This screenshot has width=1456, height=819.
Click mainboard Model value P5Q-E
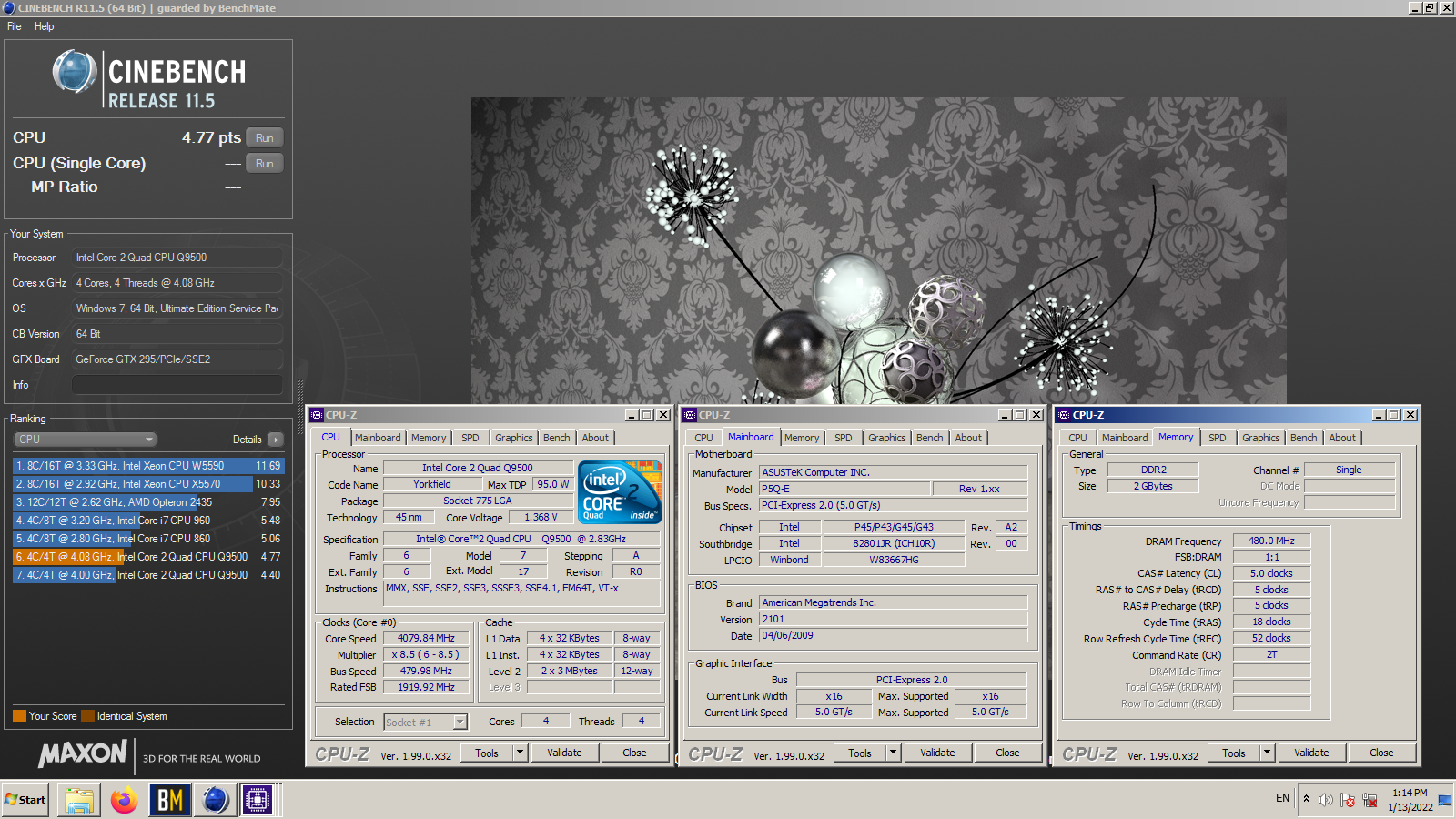point(844,489)
